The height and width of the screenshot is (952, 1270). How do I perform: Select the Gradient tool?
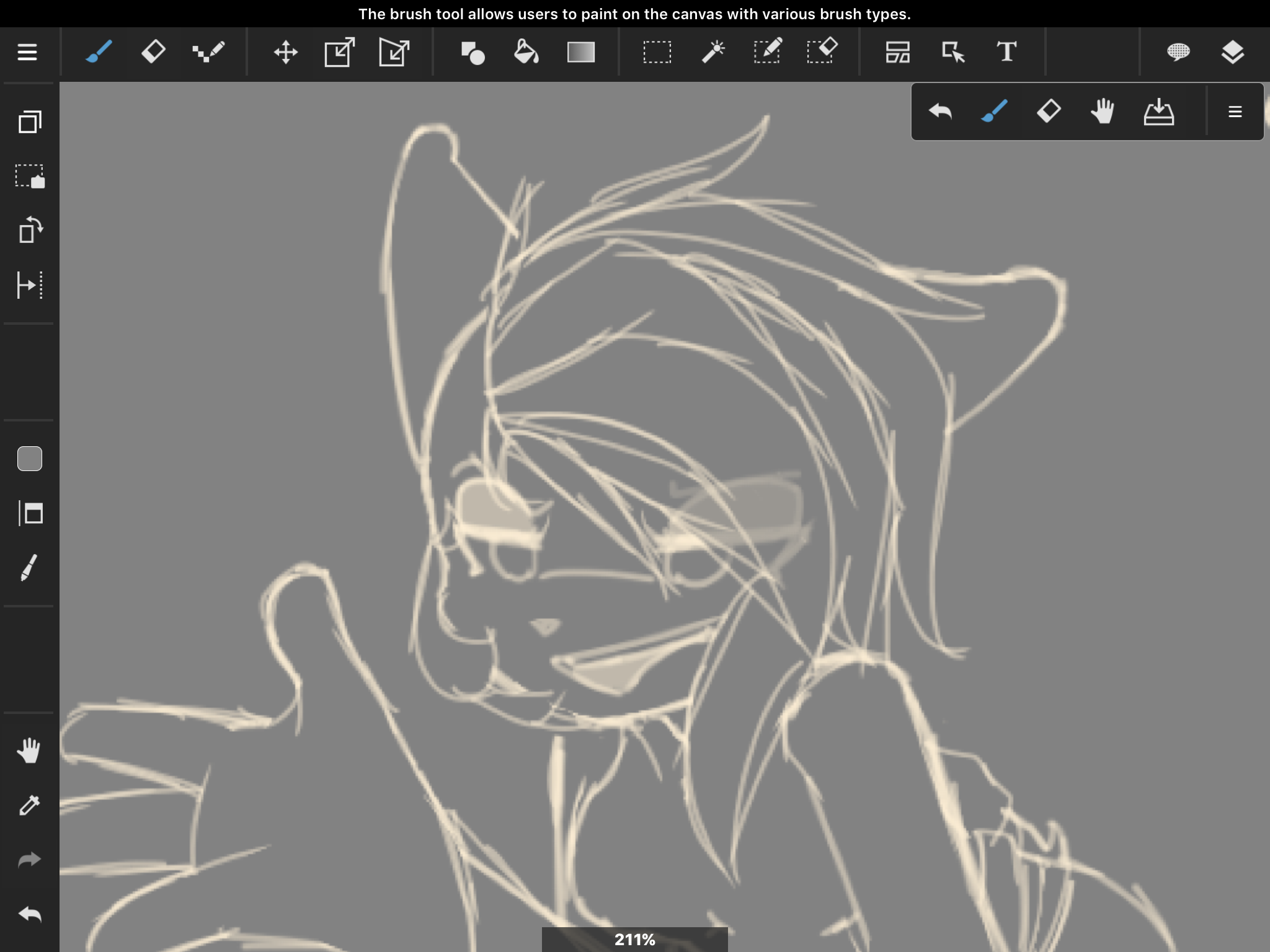click(581, 52)
